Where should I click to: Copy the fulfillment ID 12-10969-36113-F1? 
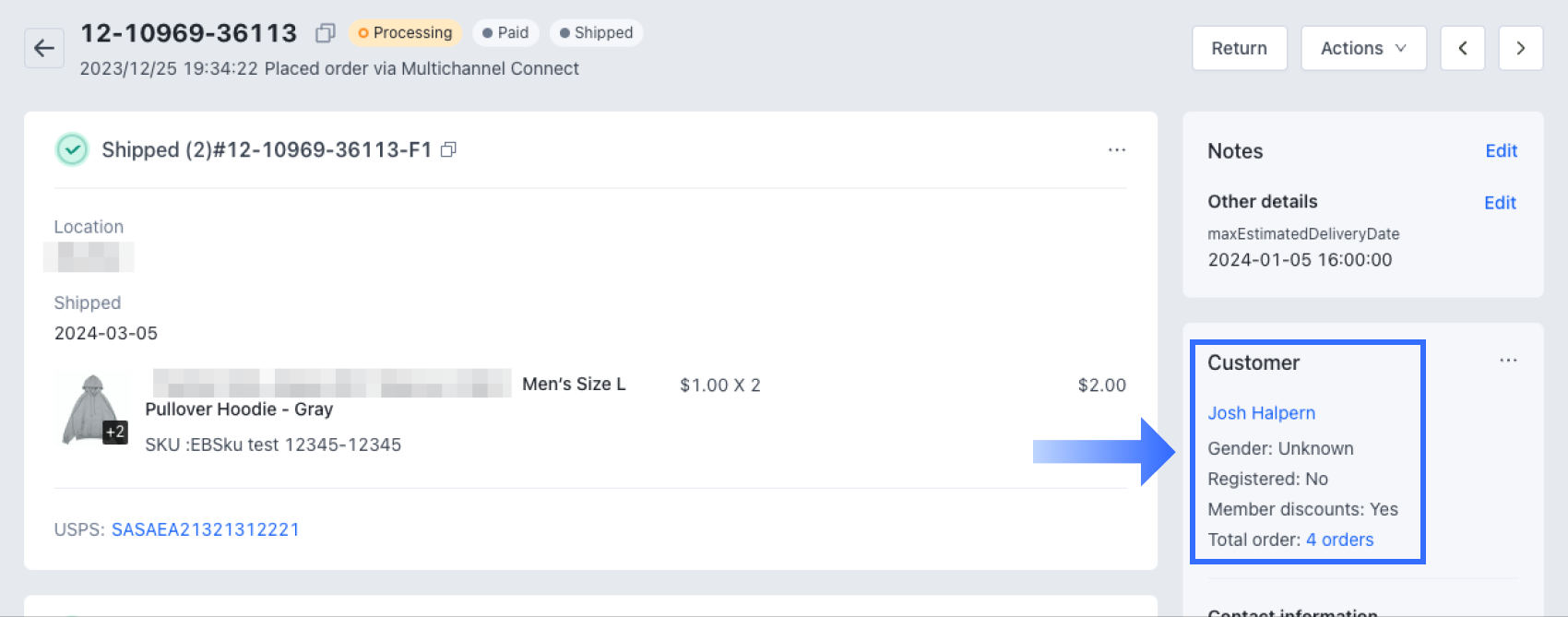(x=449, y=149)
